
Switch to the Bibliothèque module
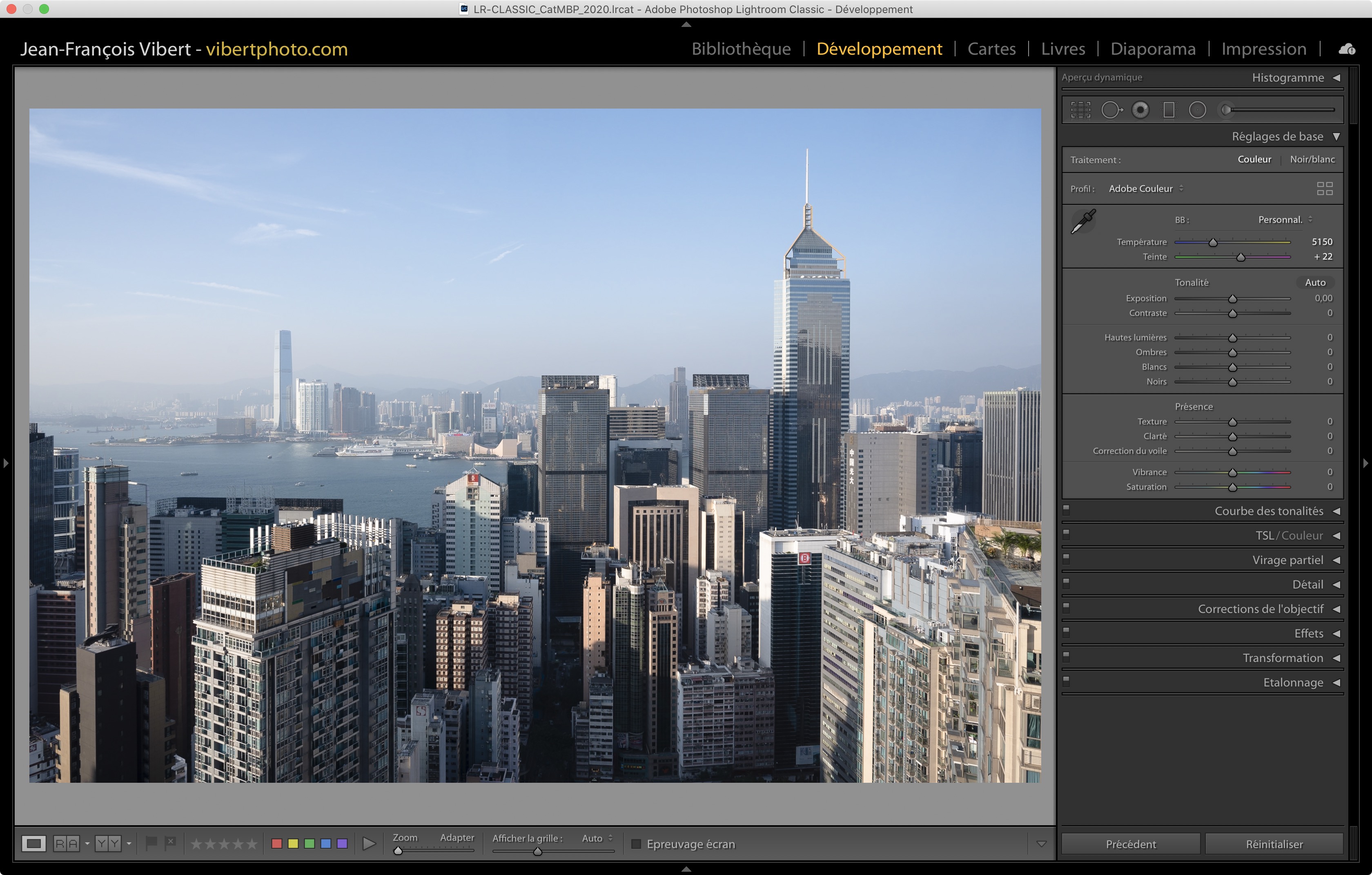pos(741,49)
